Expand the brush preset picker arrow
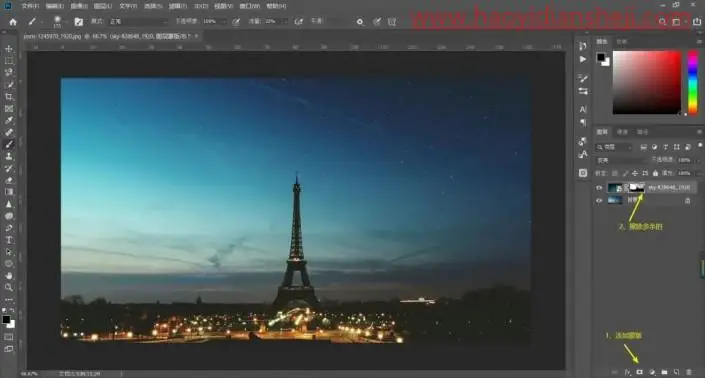The image size is (705, 378). [x=67, y=22]
